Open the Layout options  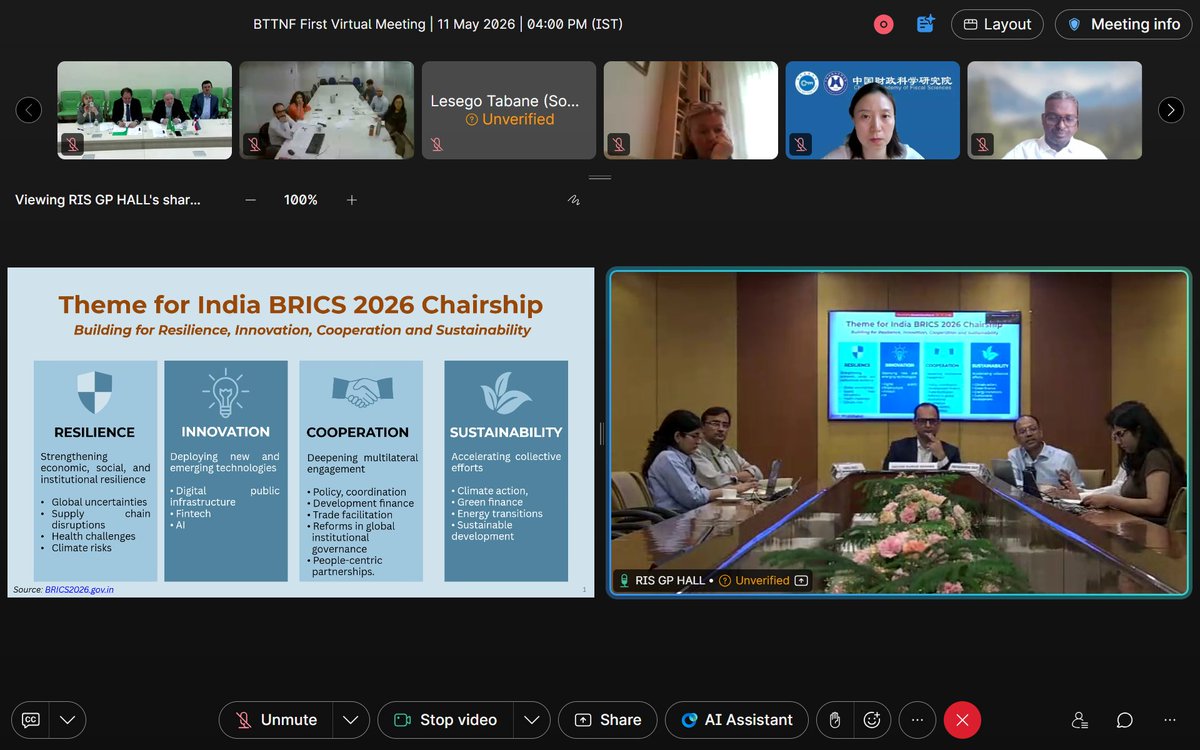point(997,24)
